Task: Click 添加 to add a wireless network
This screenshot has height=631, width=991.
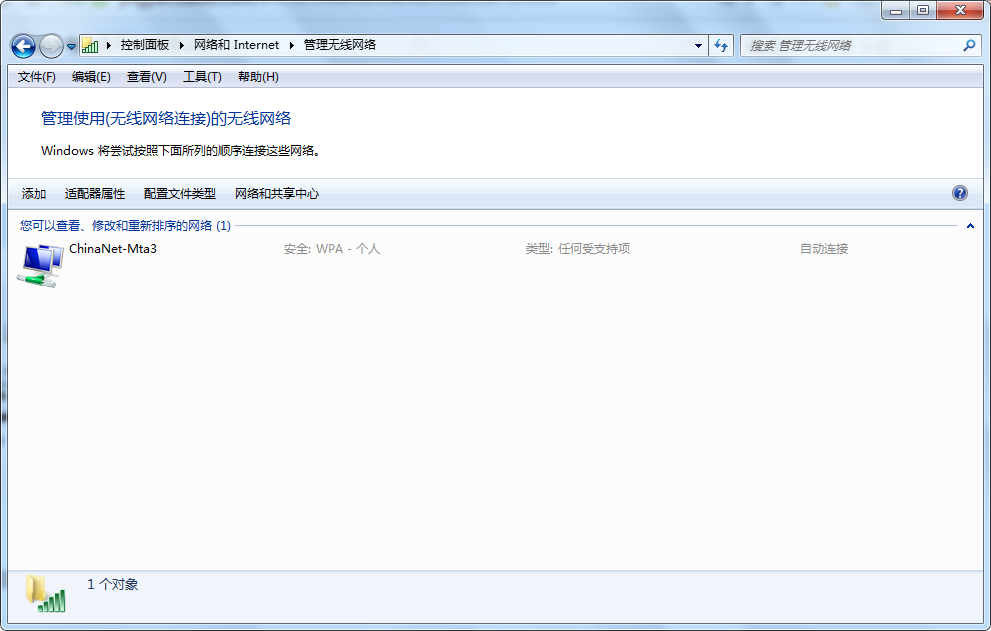Action: click(34, 194)
